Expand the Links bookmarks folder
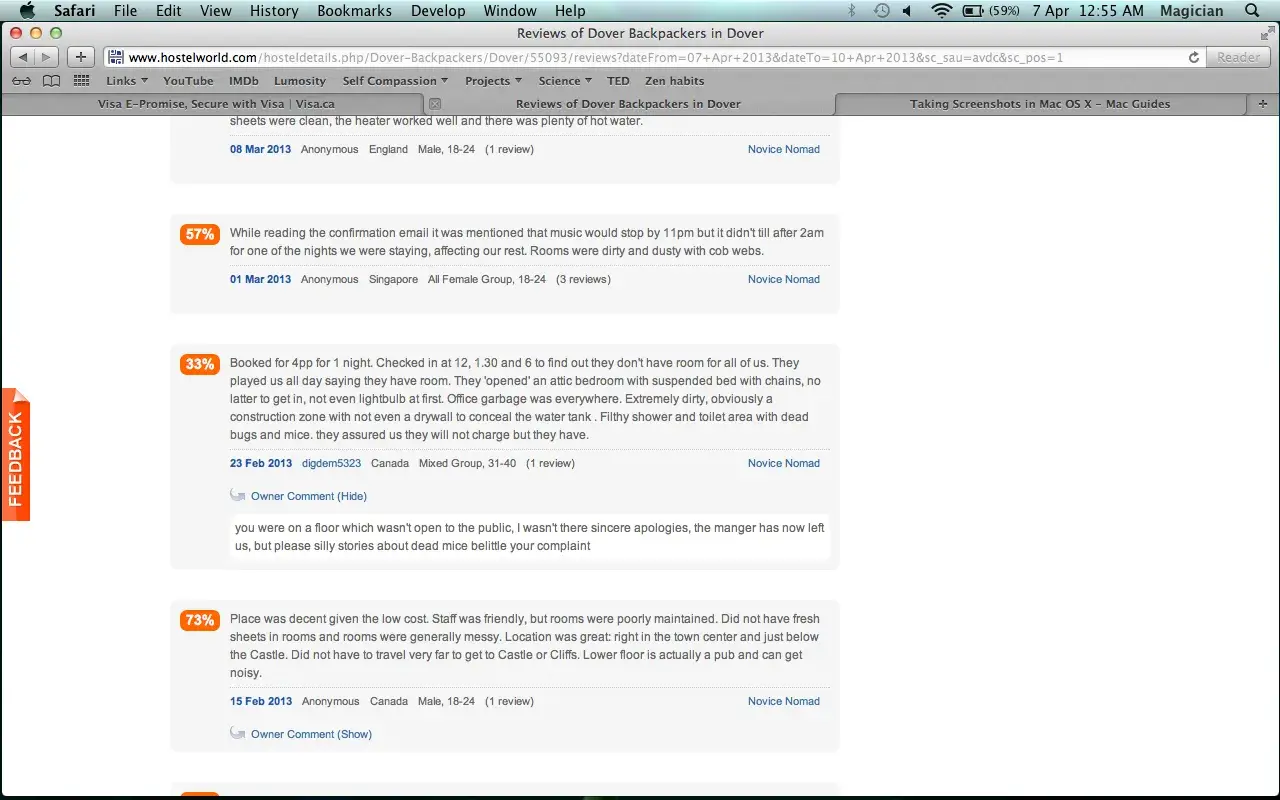Screen dimensions: 1280x800 126,81
